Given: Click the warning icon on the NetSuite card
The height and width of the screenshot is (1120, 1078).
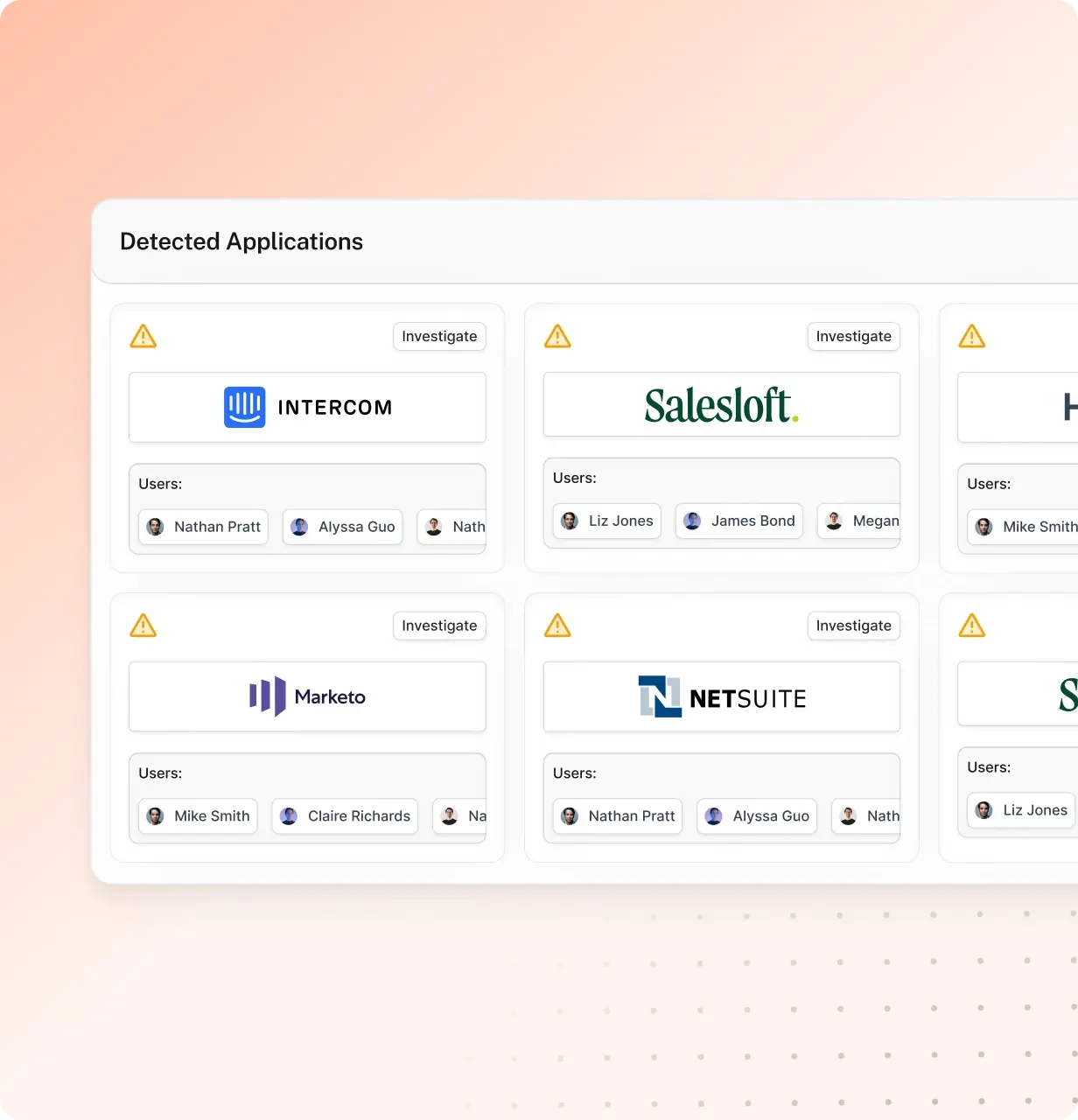Looking at the screenshot, I should 557,626.
